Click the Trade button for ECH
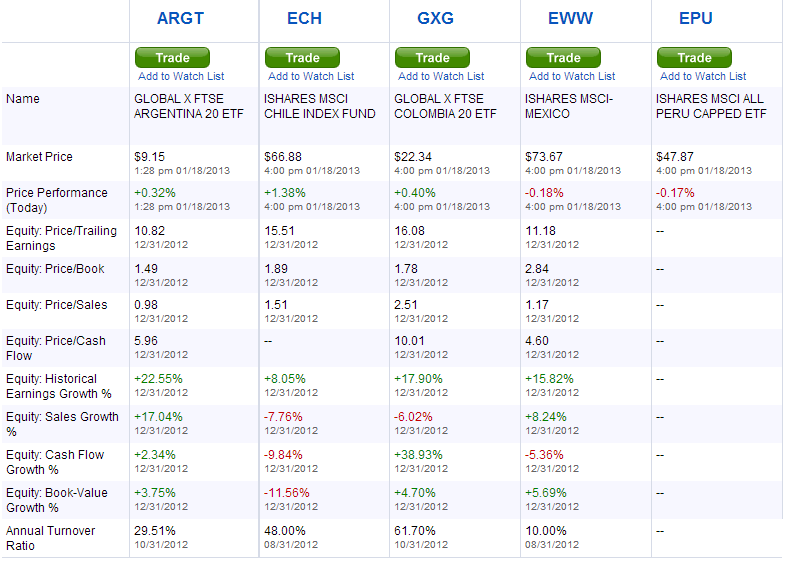The height and width of the screenshot is (561, 788). point(303,58)
